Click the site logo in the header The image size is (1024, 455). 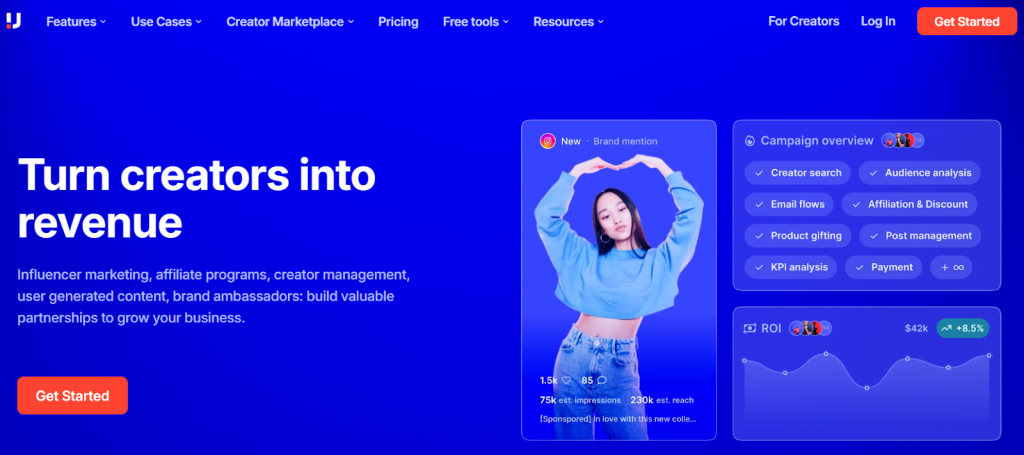click(x=14, y=21)
